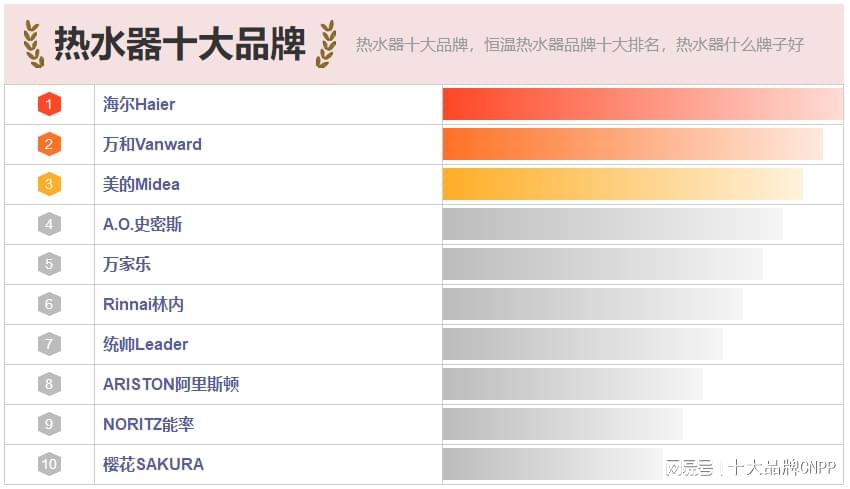Click the gray rank 7 badge
The image size is (850, 489).
pos(49,344)
